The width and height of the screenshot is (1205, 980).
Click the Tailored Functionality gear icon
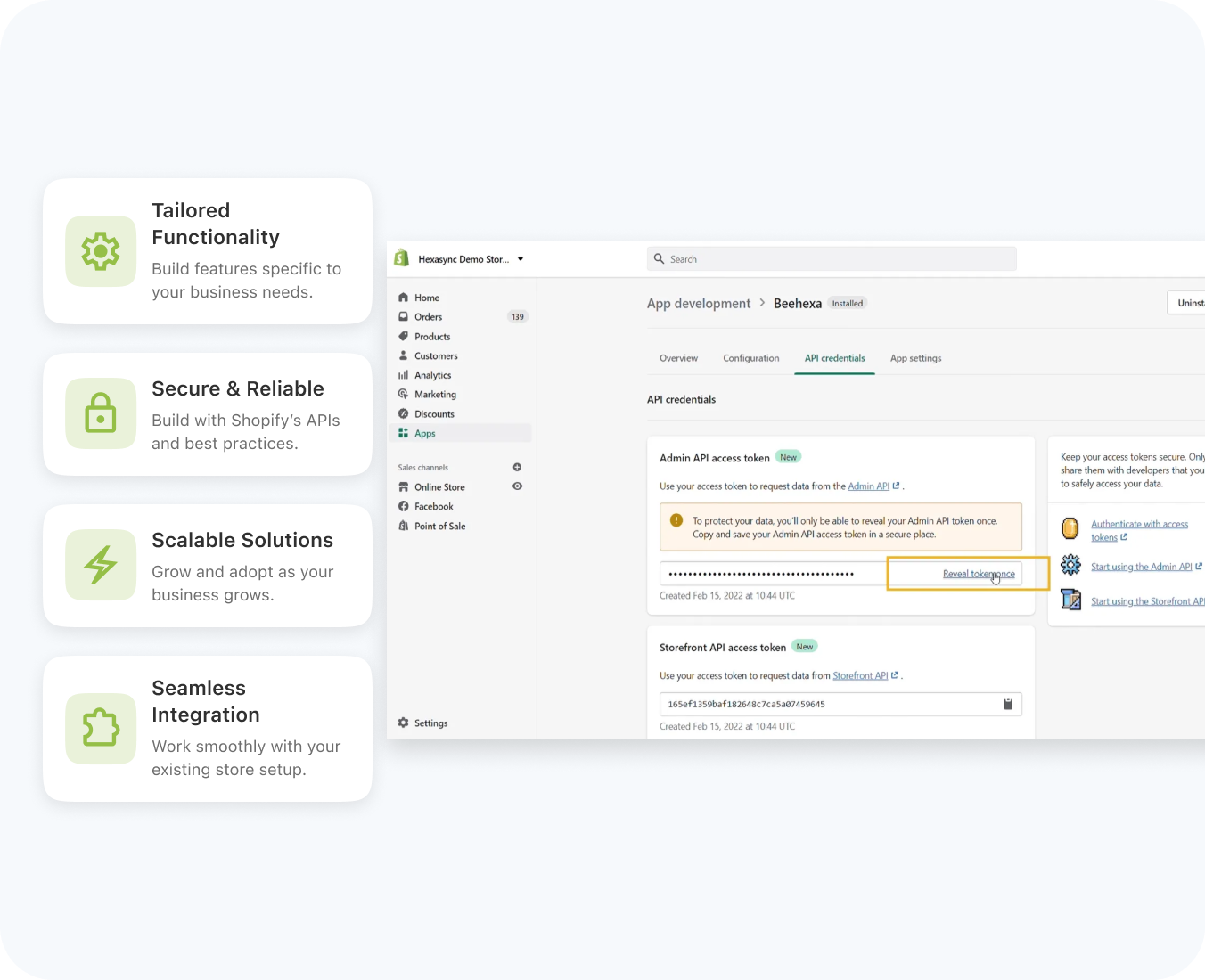point(101,251)
